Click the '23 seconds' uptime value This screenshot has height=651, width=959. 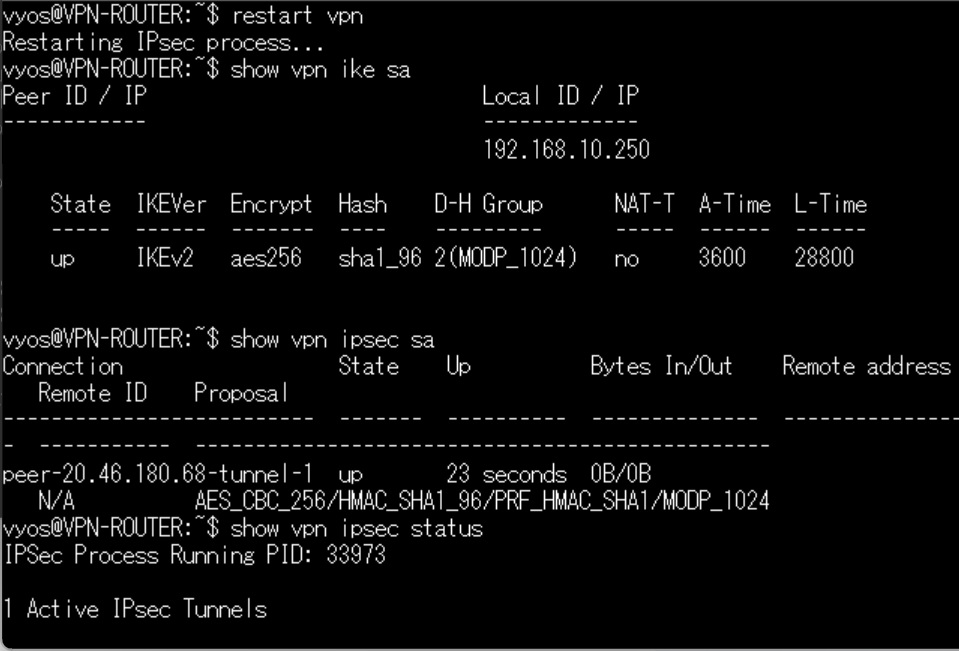[506, 474]
